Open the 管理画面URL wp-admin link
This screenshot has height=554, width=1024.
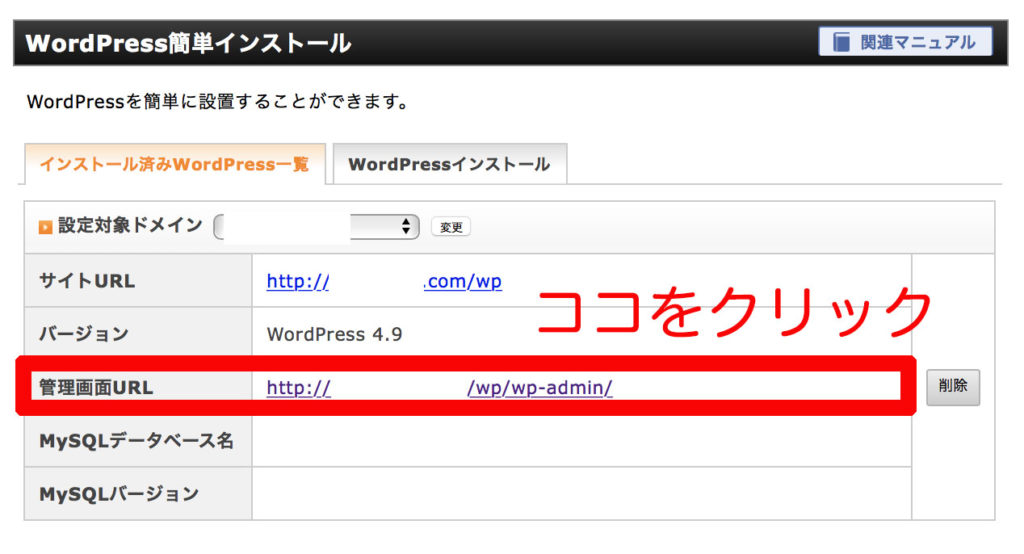coord(440,387)
